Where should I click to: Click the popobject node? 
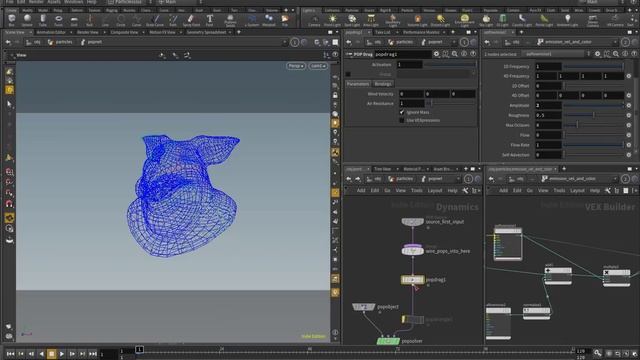pos(364,307)
